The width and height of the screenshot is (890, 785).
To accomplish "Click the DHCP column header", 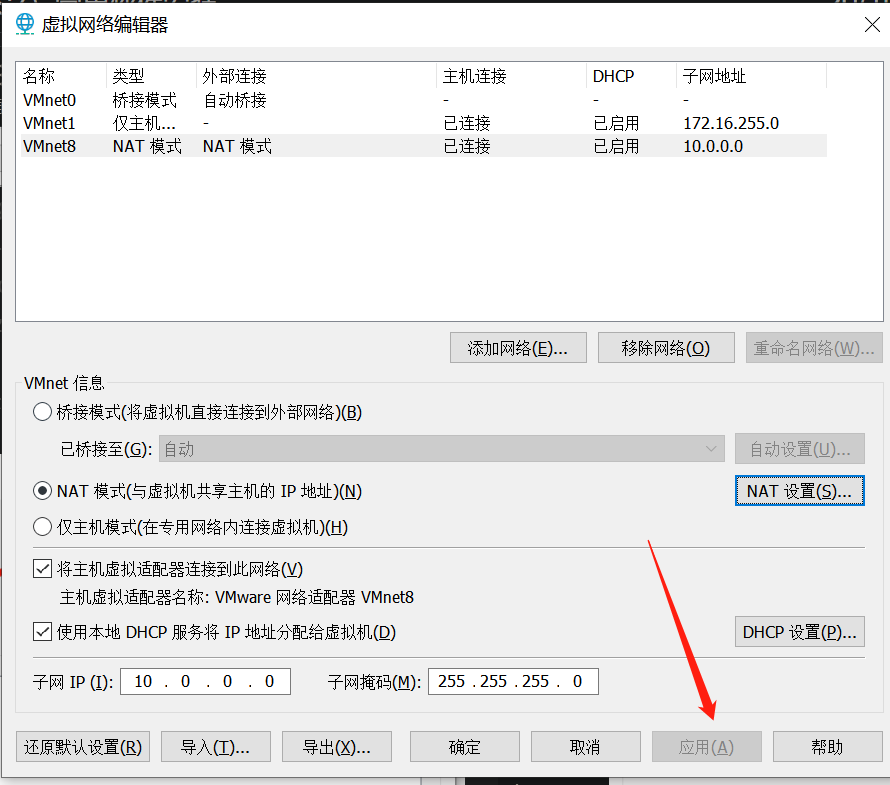I will coord(631,75).
